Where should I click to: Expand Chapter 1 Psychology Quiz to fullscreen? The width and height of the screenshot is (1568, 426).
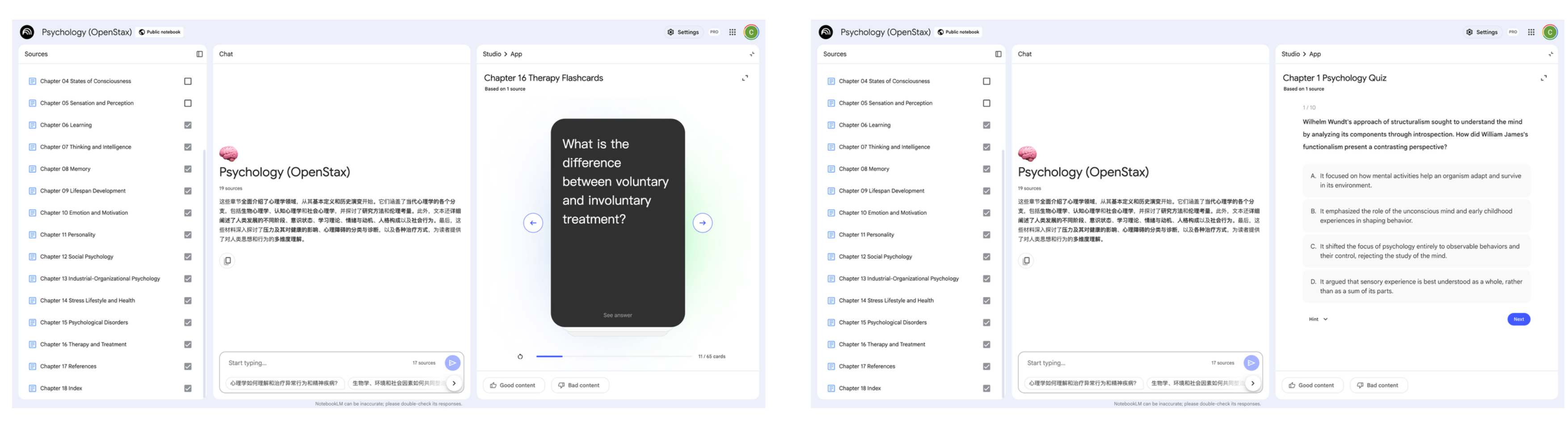1543,79
